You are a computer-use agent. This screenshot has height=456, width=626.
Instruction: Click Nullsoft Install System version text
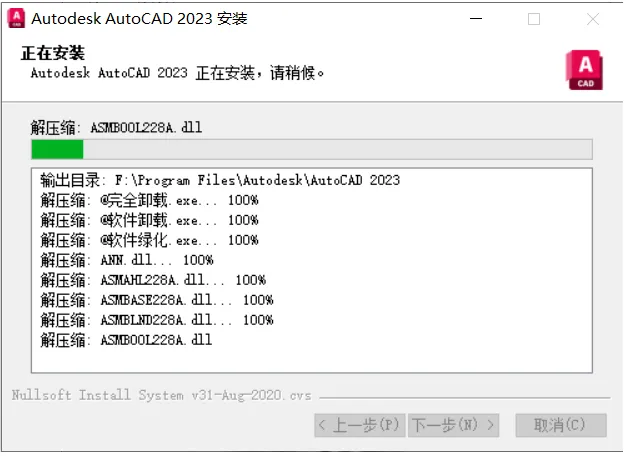pos(161,395)
